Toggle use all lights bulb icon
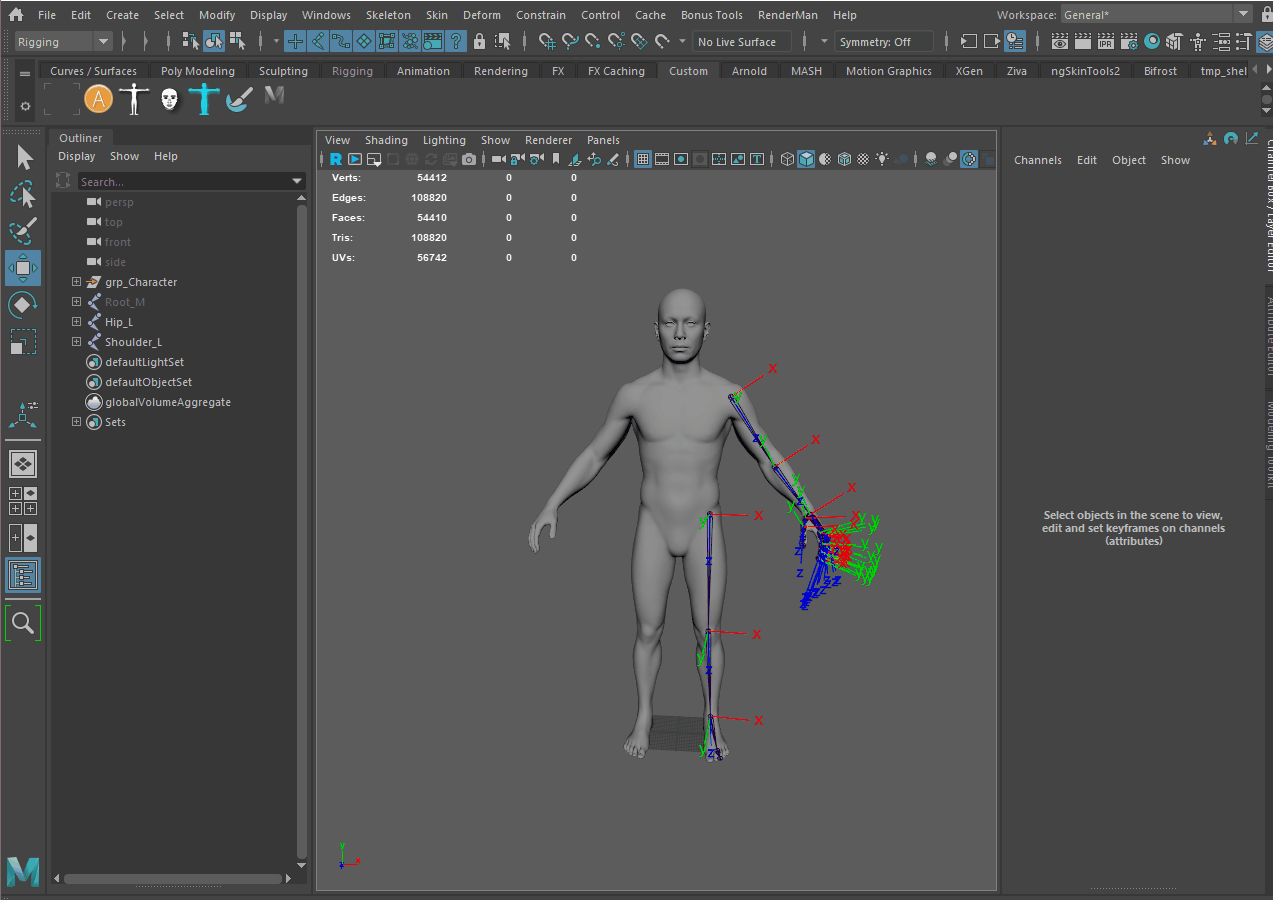 pyautogui.click(x=883, y=159)
